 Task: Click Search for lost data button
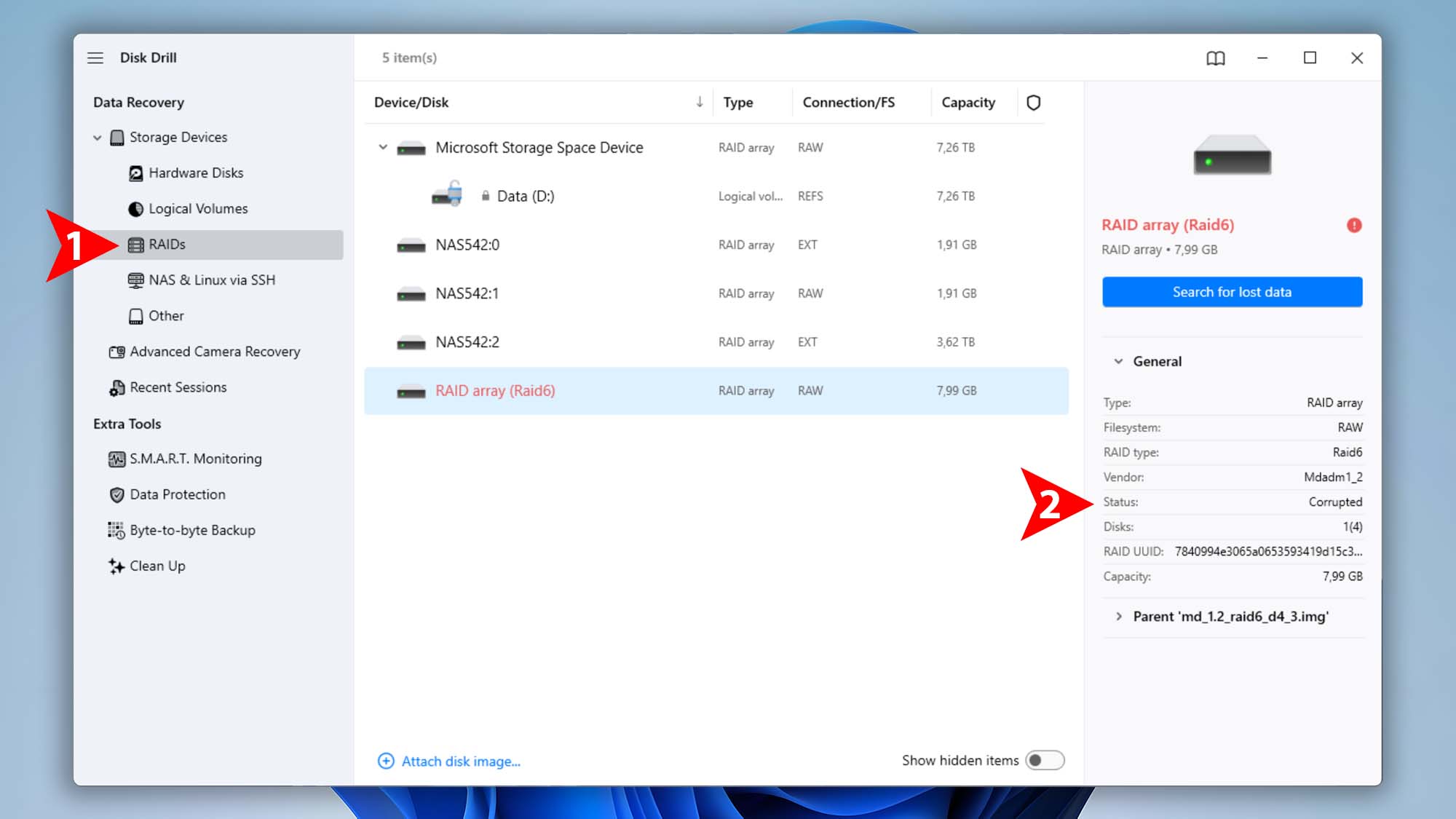click(x=1232, y=292)
